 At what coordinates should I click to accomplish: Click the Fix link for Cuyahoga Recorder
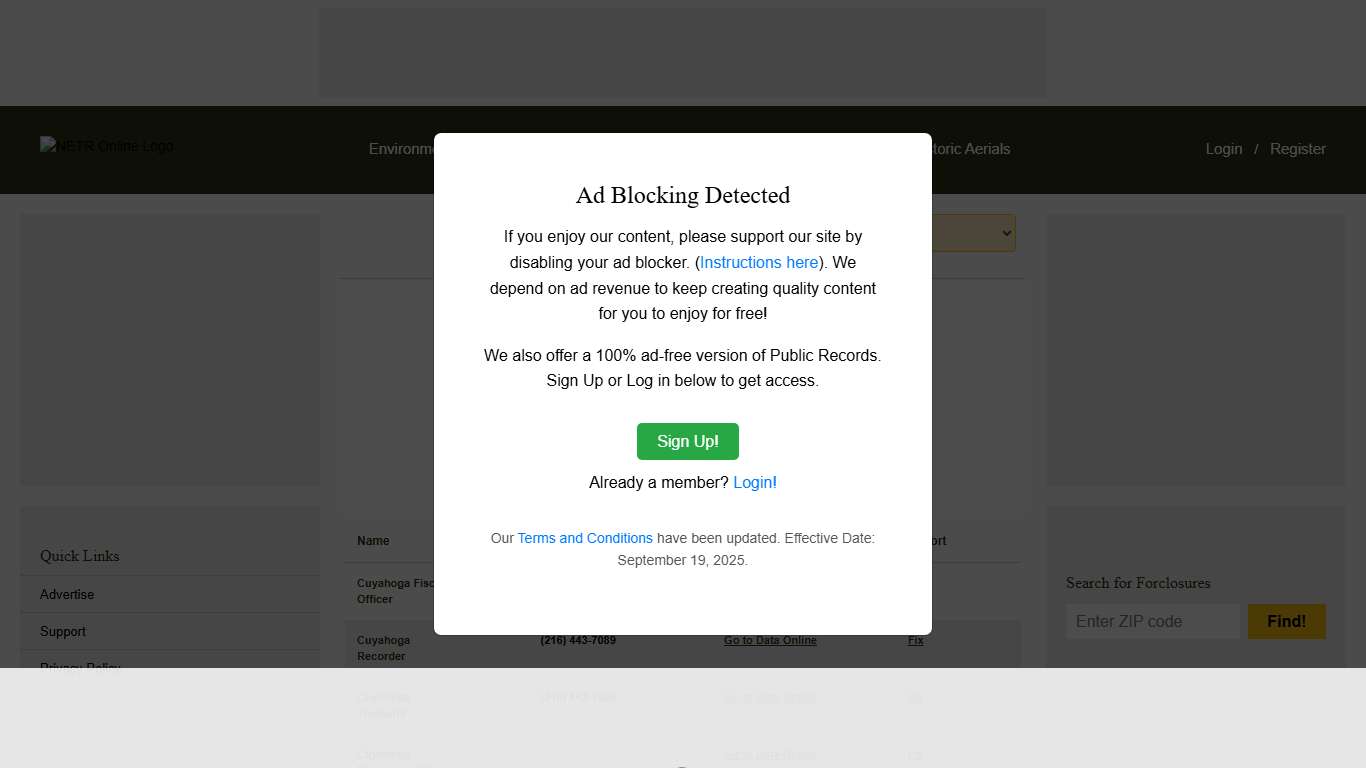915,640
